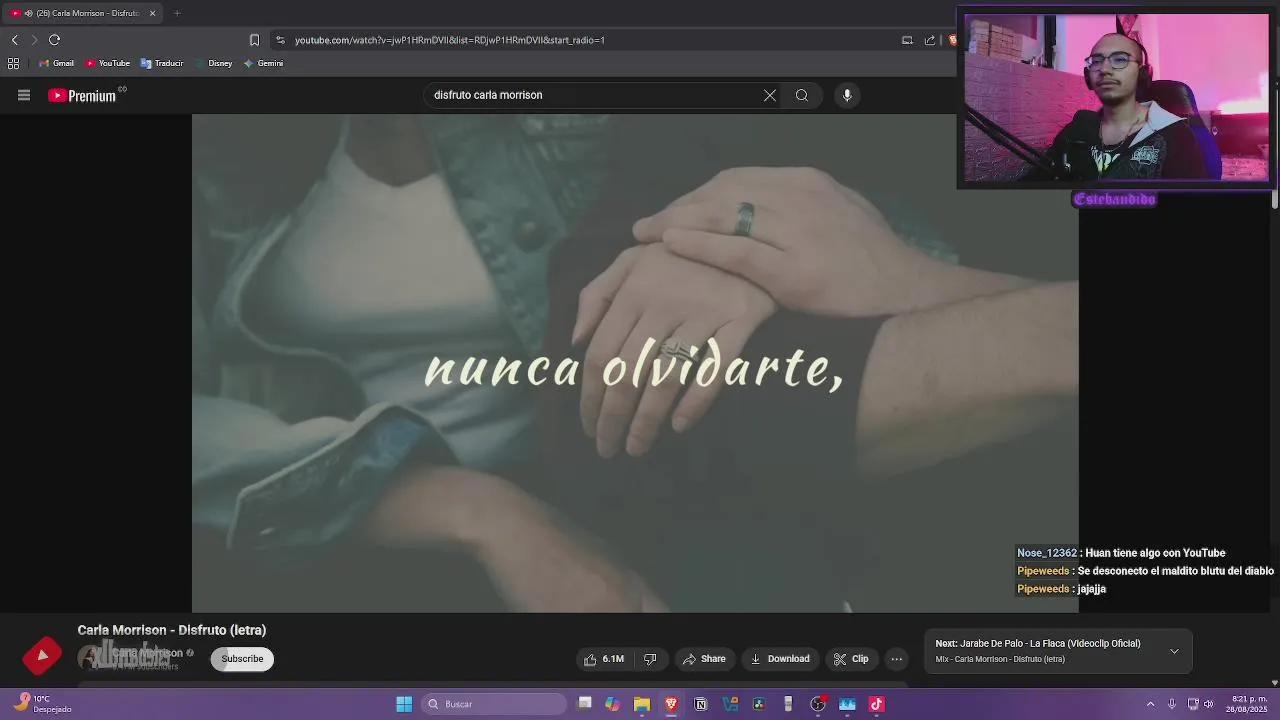This screenshot has height=720, width=1280.
Task: Open Copilot icon in taskbar
Action: click(612, 704)
